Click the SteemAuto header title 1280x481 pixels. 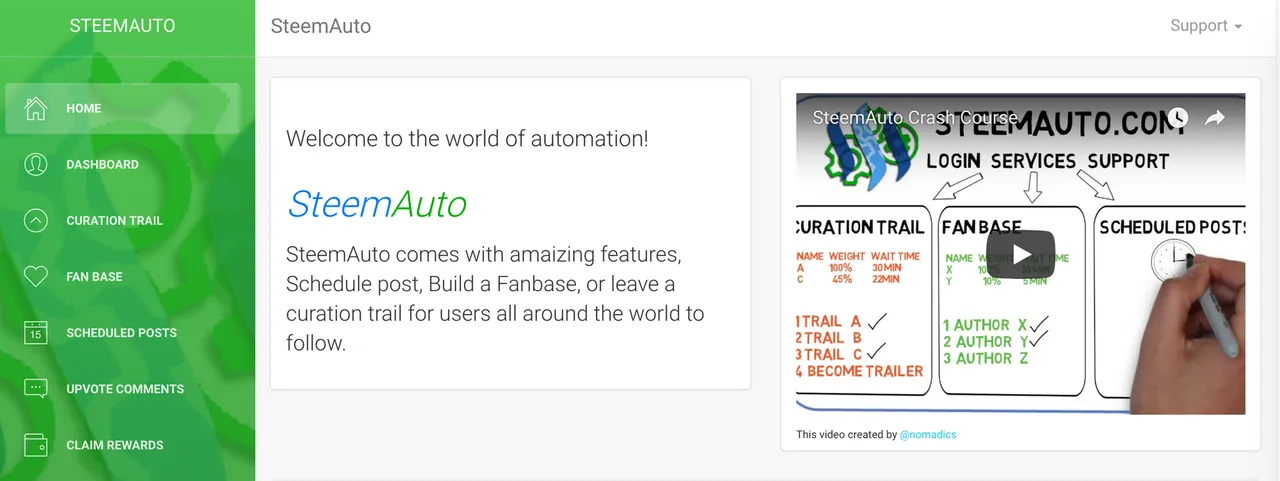pos(321,26)
